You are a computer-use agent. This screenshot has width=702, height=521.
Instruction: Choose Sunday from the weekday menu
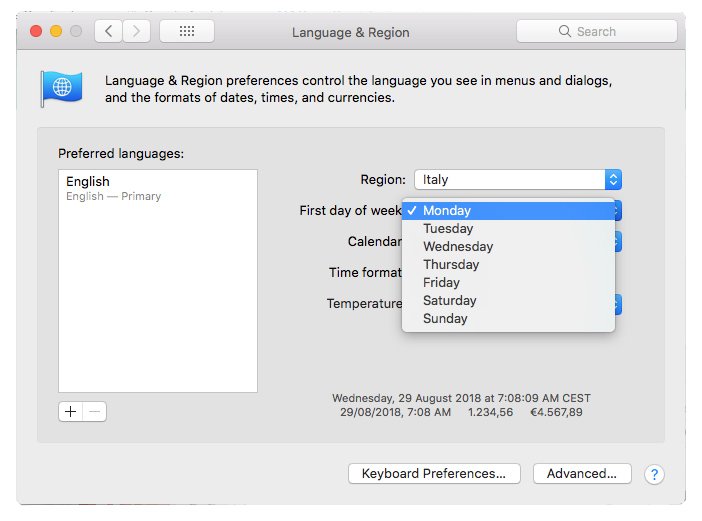[445, 319]
